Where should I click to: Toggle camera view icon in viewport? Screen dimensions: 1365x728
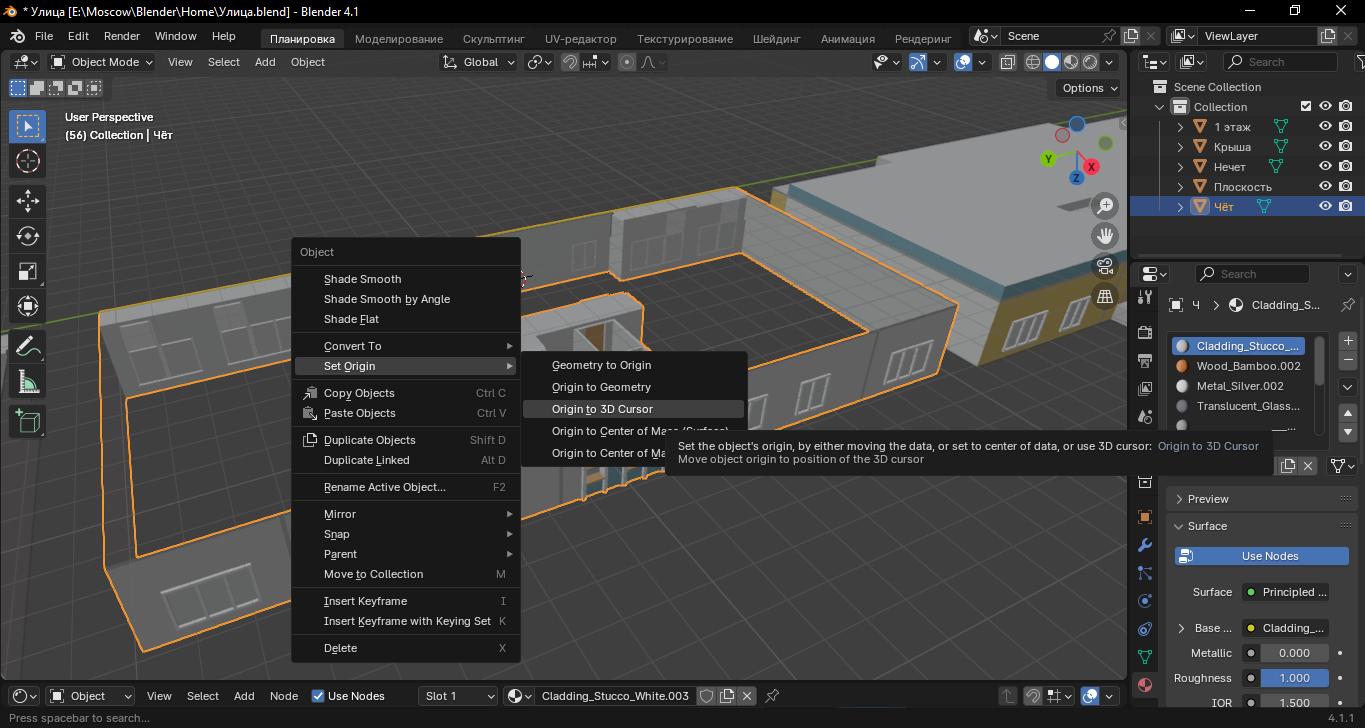tap(1105, 266)
